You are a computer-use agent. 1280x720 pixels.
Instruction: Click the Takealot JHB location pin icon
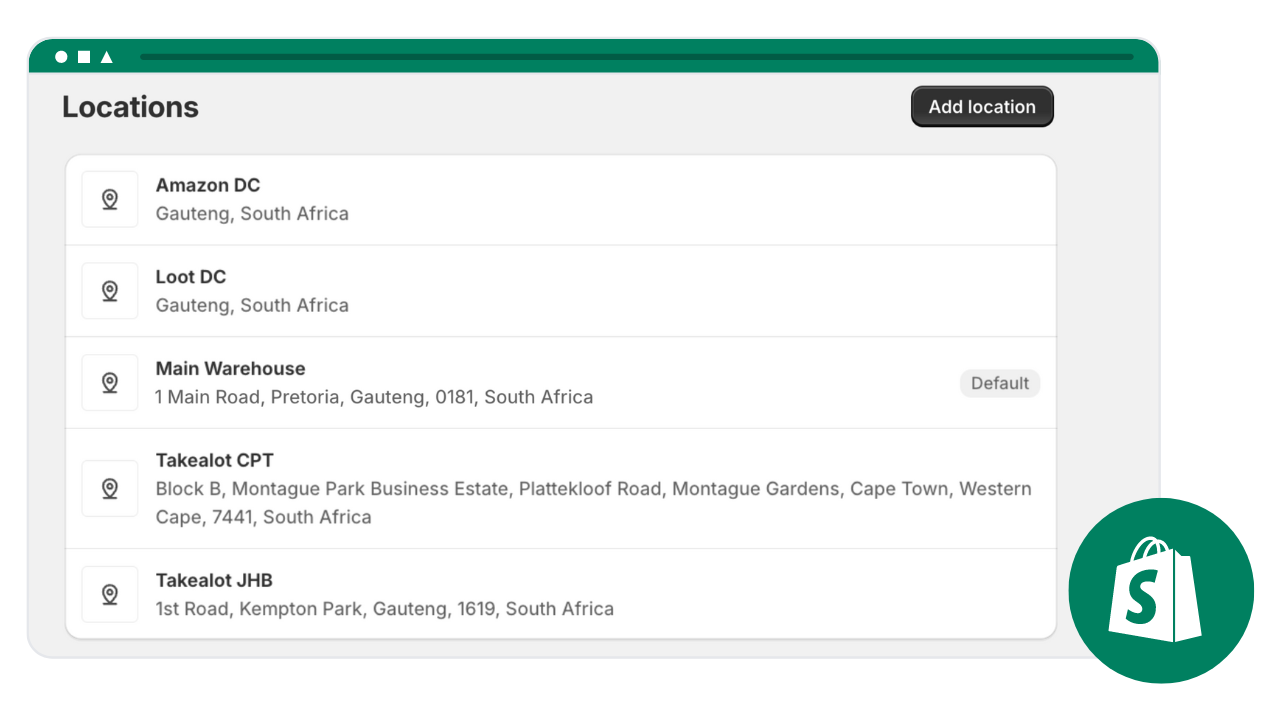pos(110,595)
